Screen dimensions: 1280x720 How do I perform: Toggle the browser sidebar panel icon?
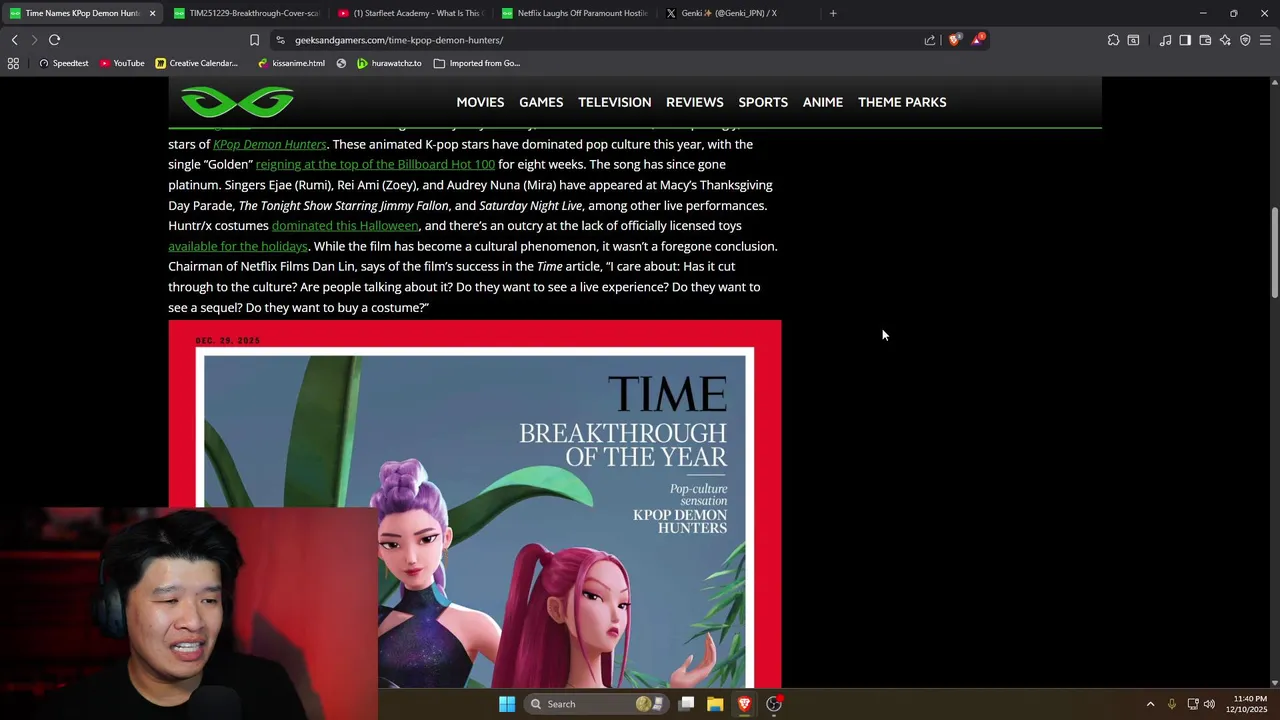coord(1185,40)
